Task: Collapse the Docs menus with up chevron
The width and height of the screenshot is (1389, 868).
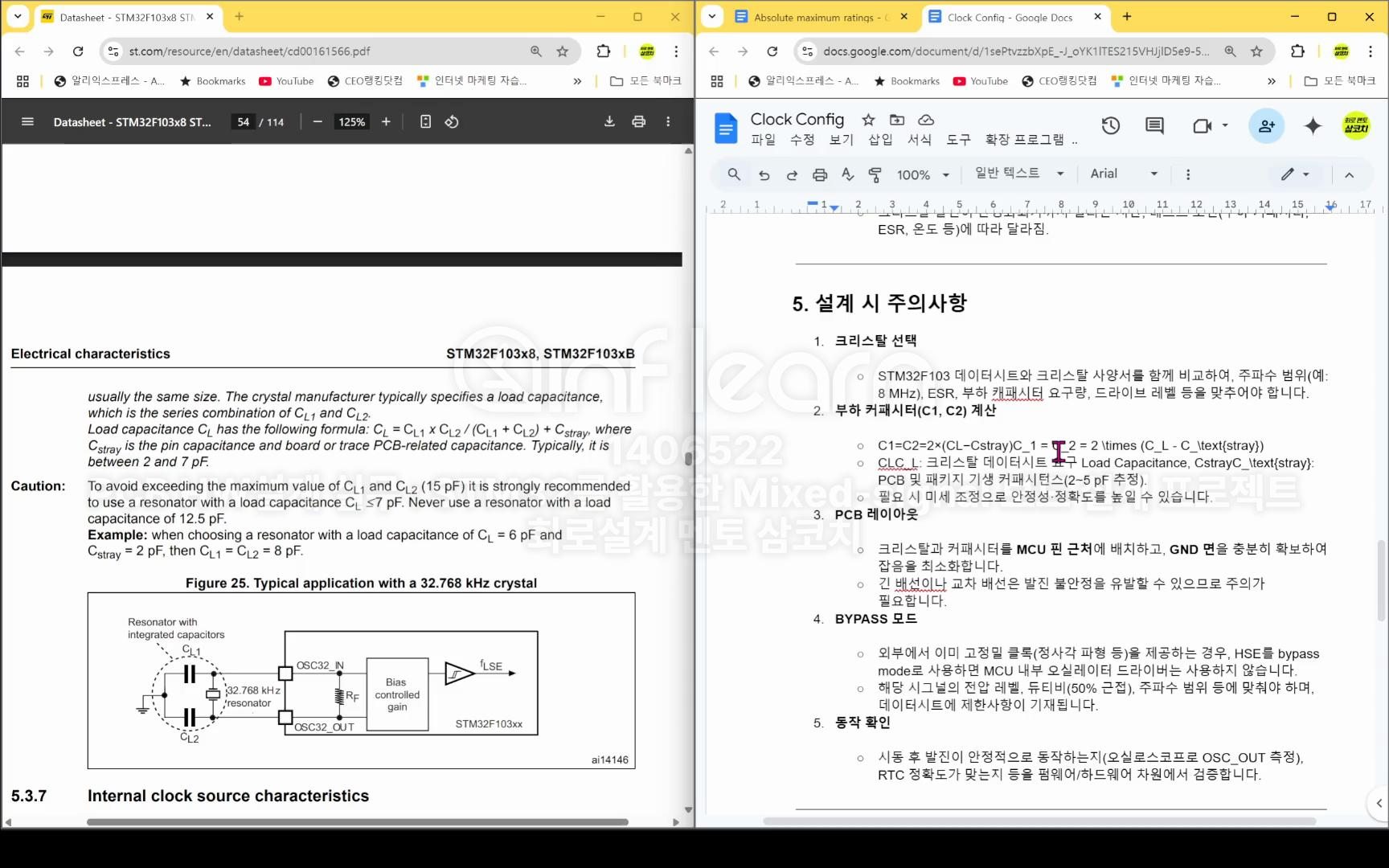Action: tap(1350, 174)
